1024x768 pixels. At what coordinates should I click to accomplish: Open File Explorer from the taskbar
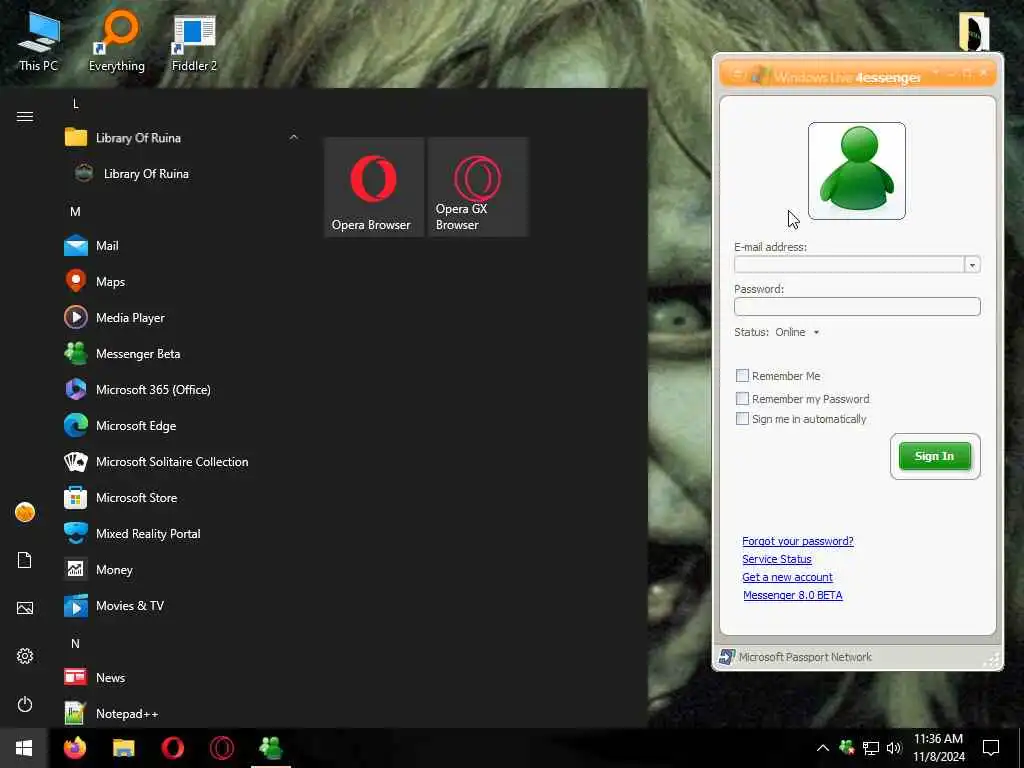(123, 748)
